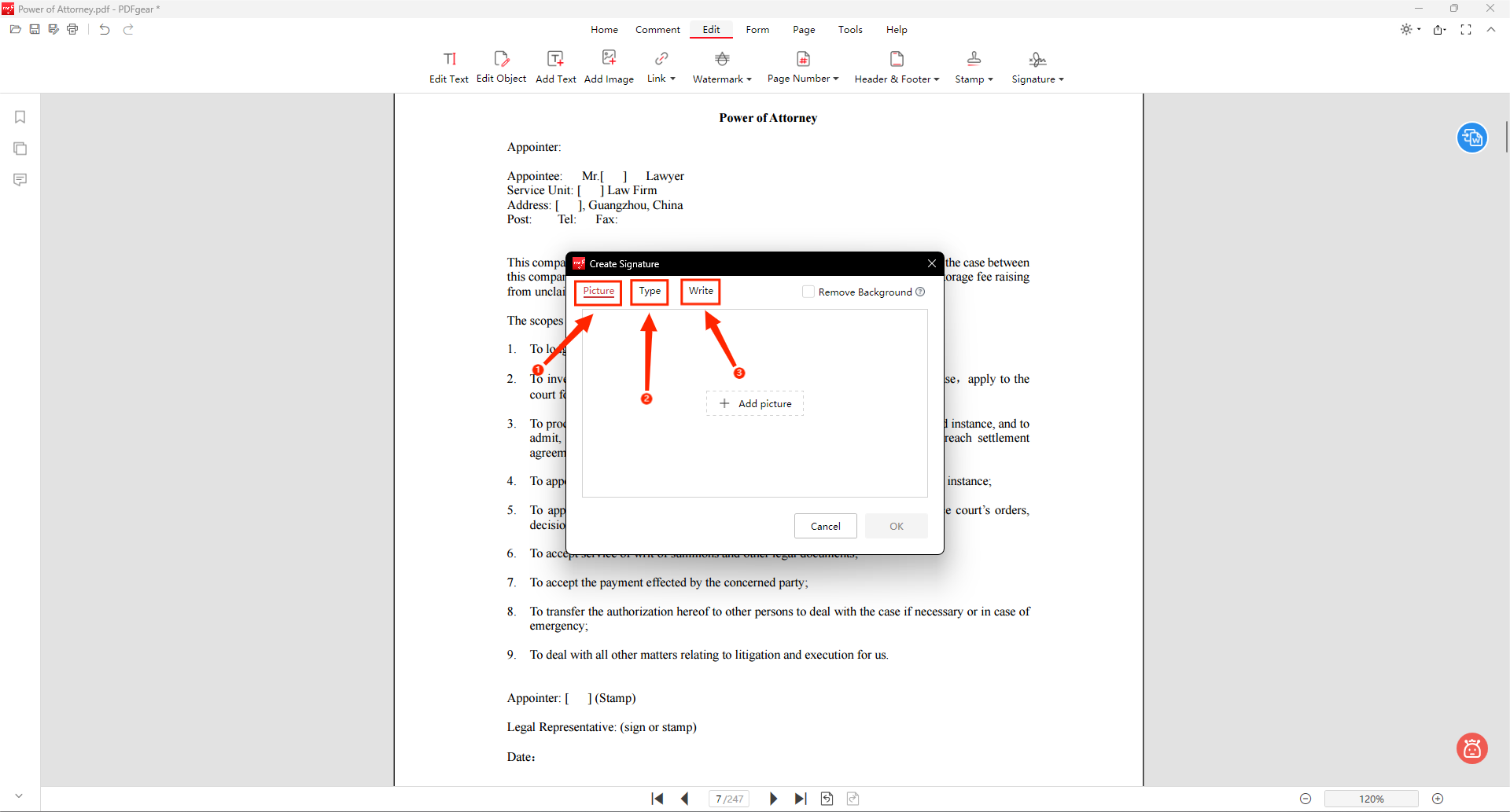1510x812 pixels.
Task: Select the Edit Text tool
Action: [x=448, y=66]
